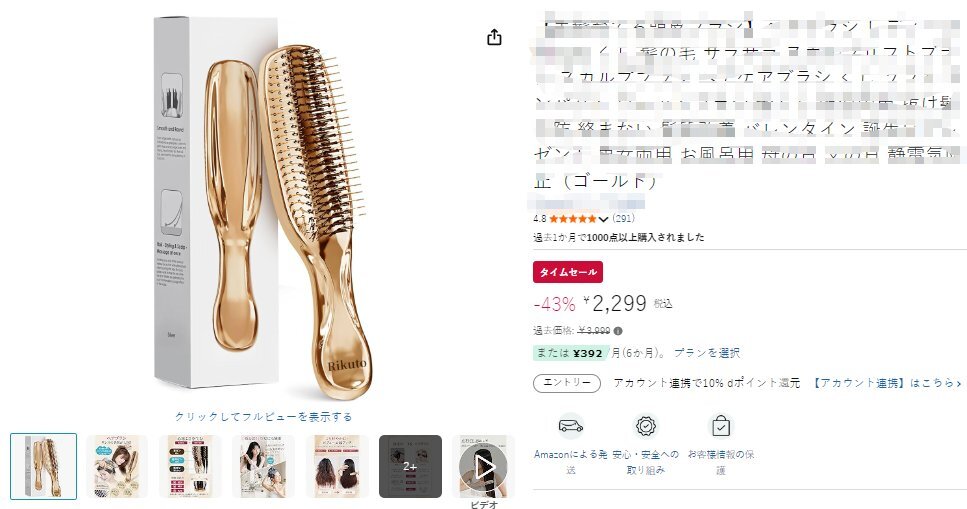Open 【アカウント連携】はこちら link
The width and height of the screenshot is (967, 509).
pos(885,383)
